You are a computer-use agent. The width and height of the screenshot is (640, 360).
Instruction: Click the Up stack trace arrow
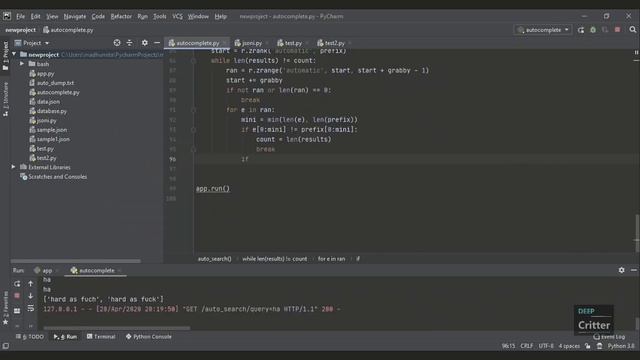31,284
